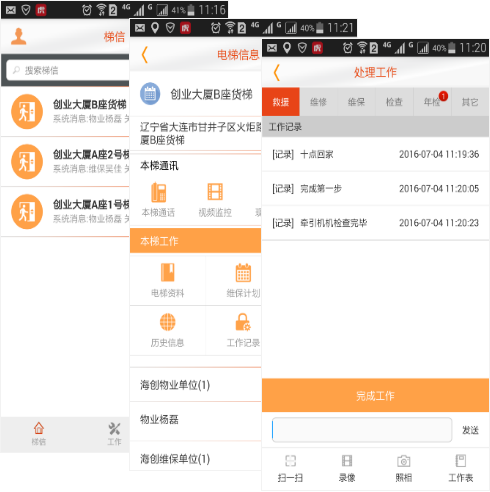Tap the 扫一扫 scan icon
Viewport: 490px width, 492px height.
coord(290,461)
